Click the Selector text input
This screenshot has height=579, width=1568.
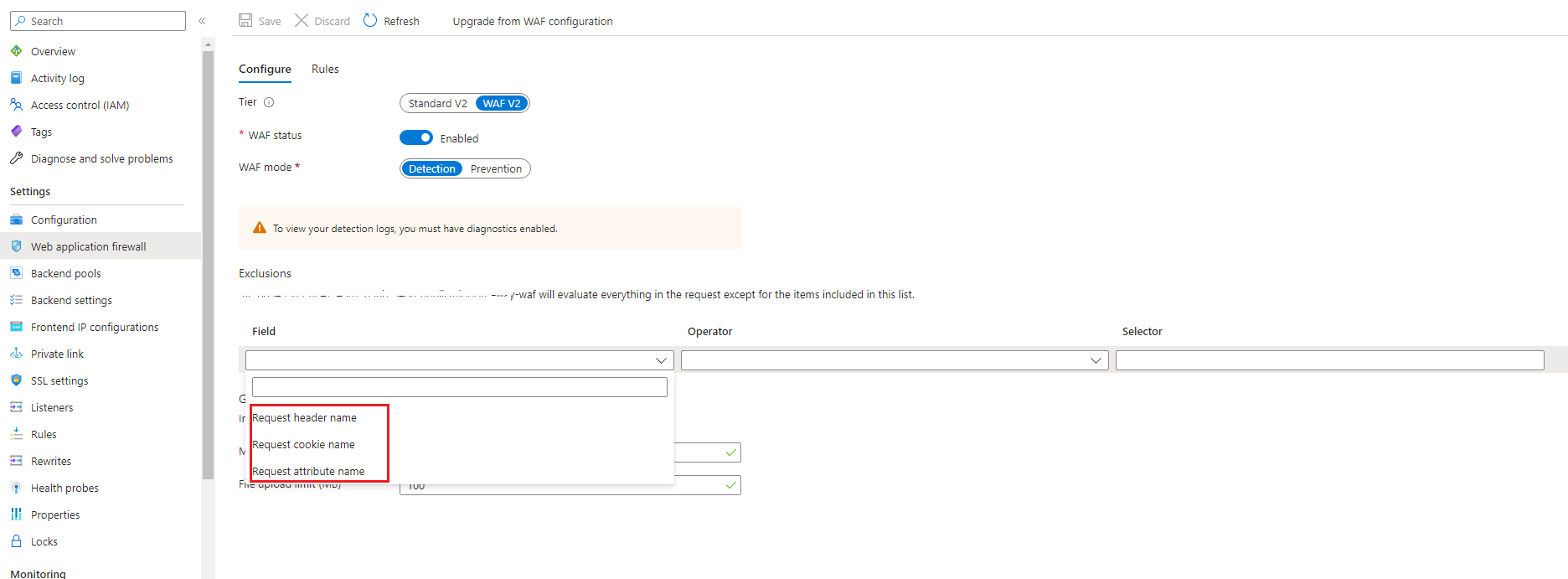coord(1330,360)
